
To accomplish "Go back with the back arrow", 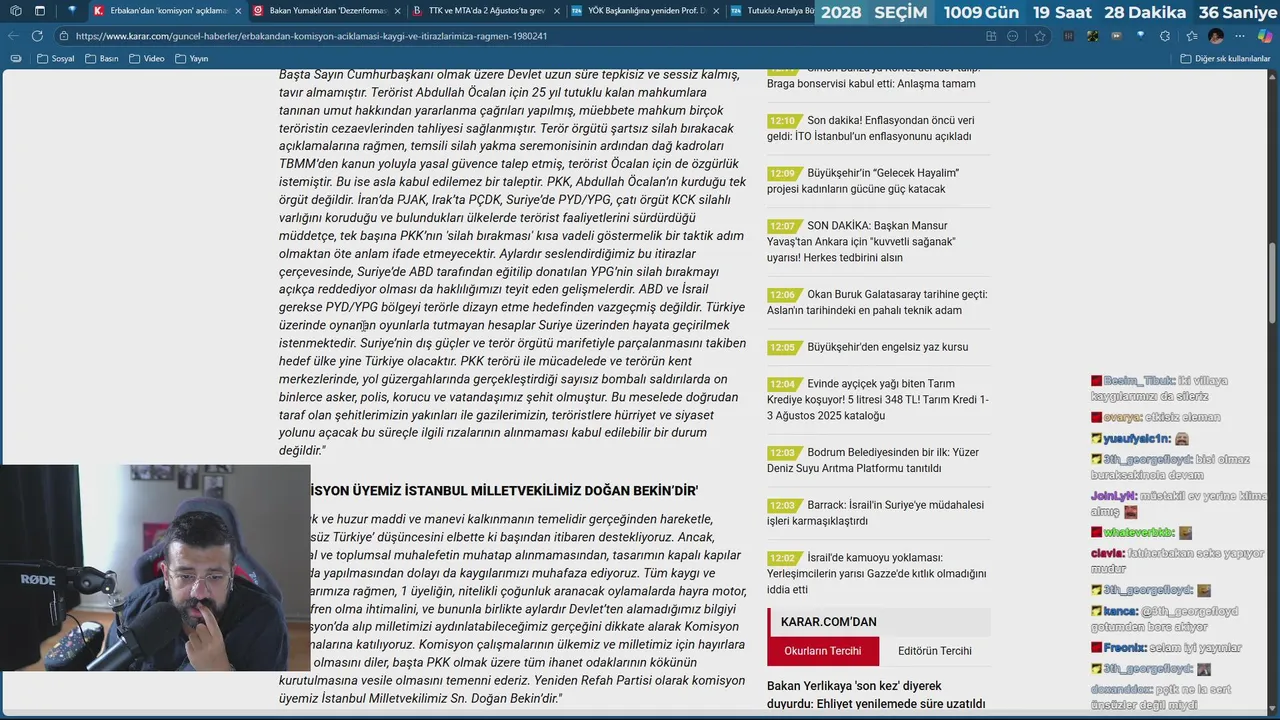I will tap(13, 35).
